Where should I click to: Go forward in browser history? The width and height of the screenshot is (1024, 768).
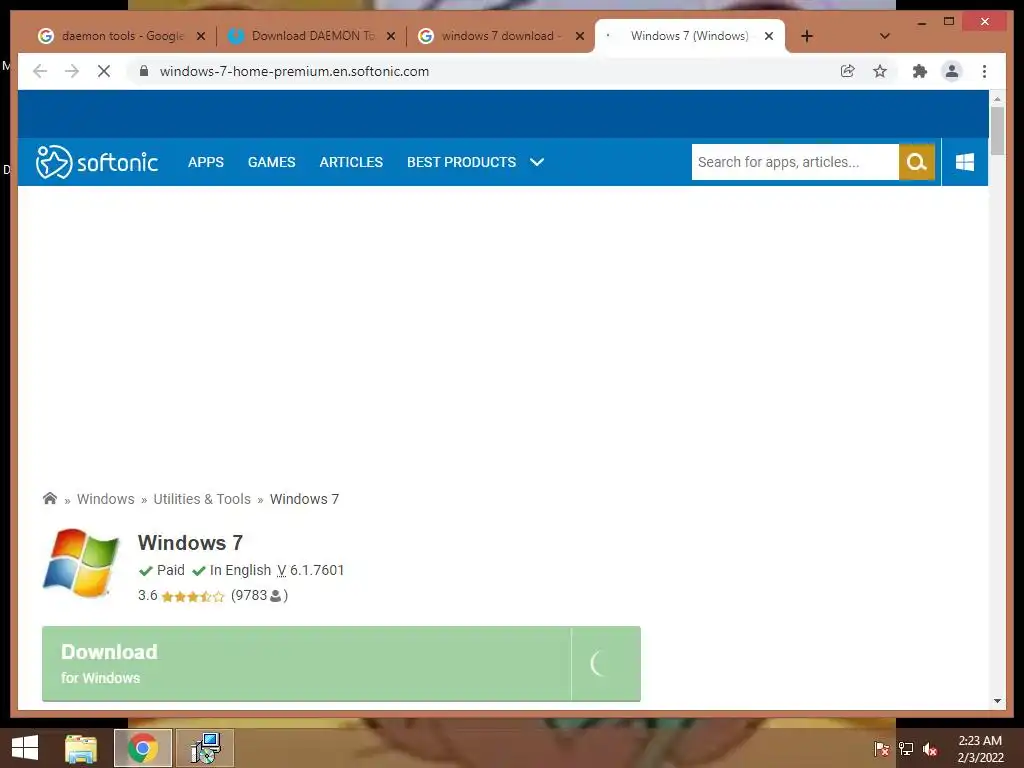click(72, 71)
